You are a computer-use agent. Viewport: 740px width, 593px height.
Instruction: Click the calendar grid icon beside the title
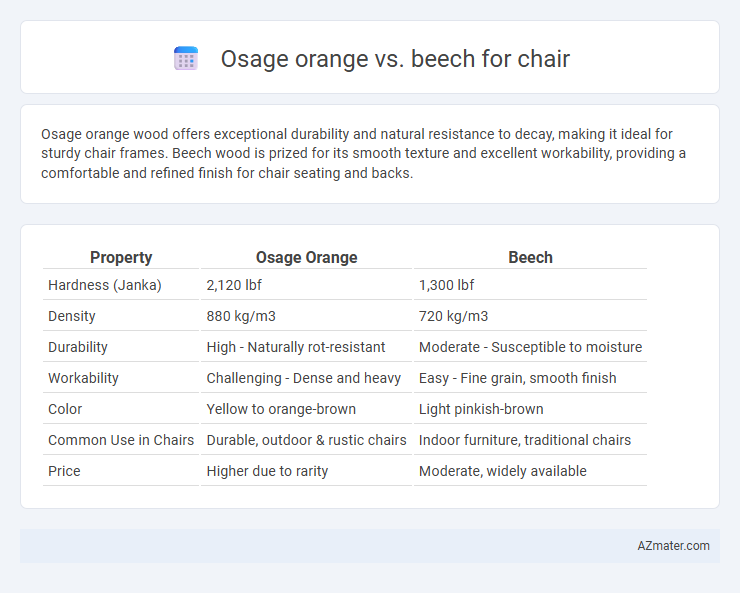[186, 58]
